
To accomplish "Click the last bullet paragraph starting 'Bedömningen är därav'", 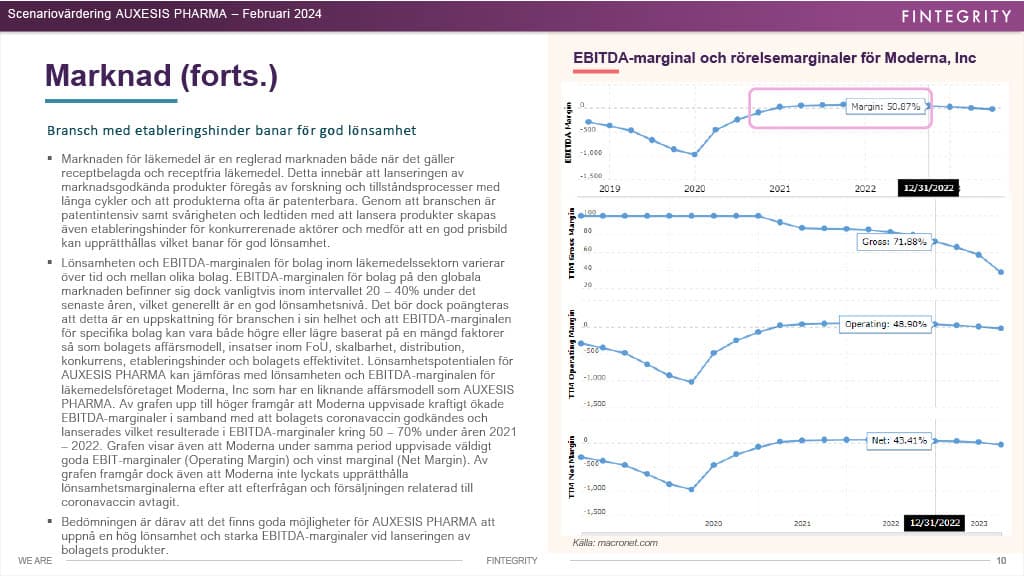I will [x=278, y=536].
